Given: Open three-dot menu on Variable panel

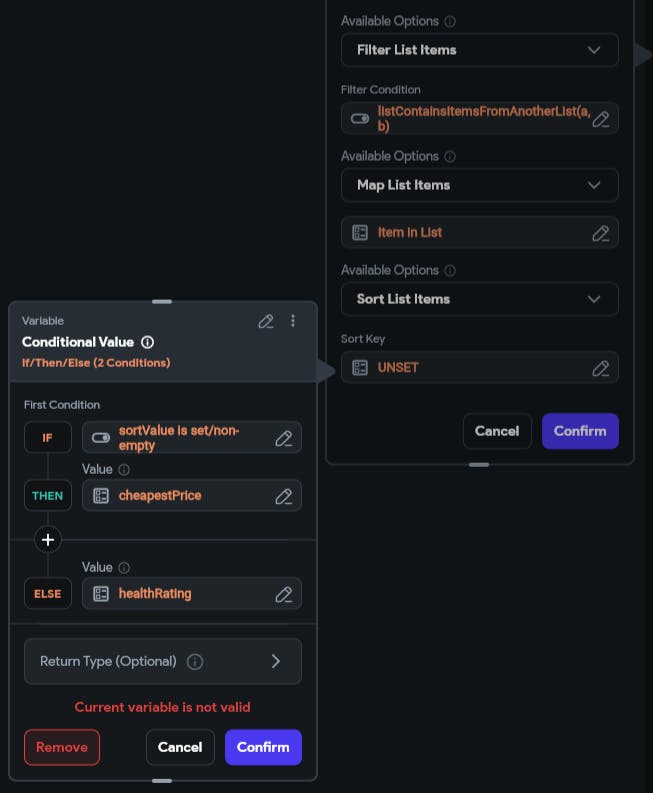Looking at the screenshot, I should (293, 321).
